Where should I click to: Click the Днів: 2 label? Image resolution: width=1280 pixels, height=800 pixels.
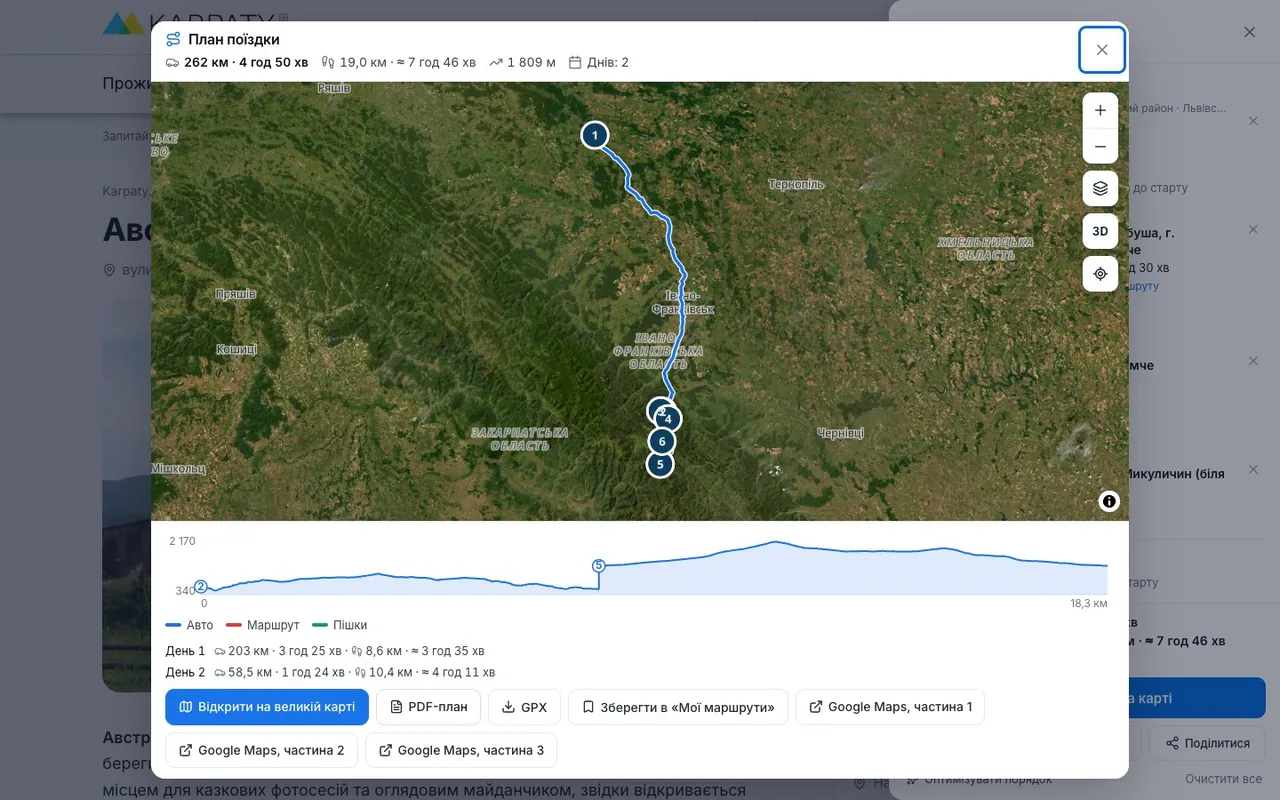click(598, 62)
